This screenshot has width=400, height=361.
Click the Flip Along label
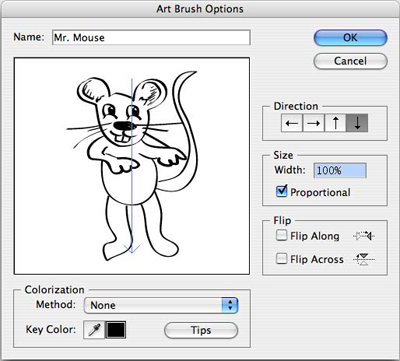pos(315,236)
